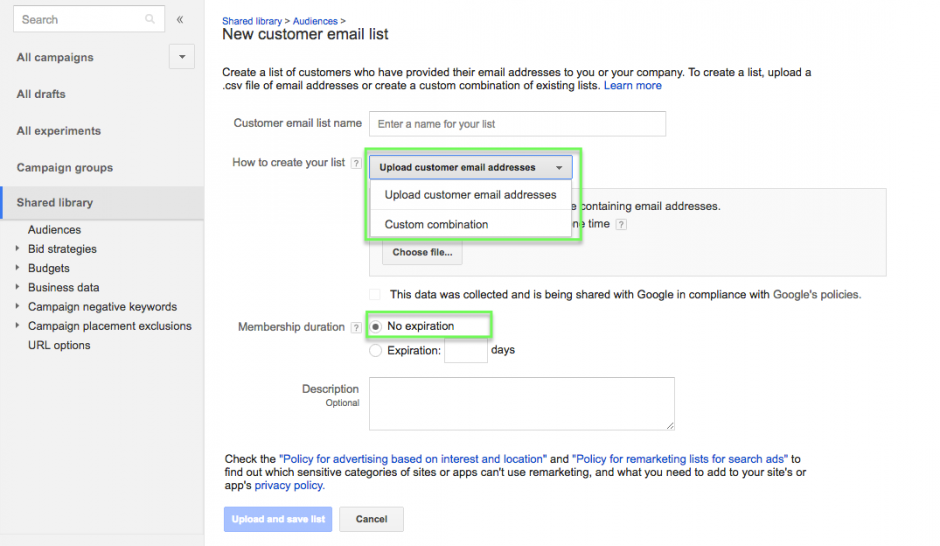Click the Upload and save list button
Viewport: 940px width, 546px height.
coord(278,519)
